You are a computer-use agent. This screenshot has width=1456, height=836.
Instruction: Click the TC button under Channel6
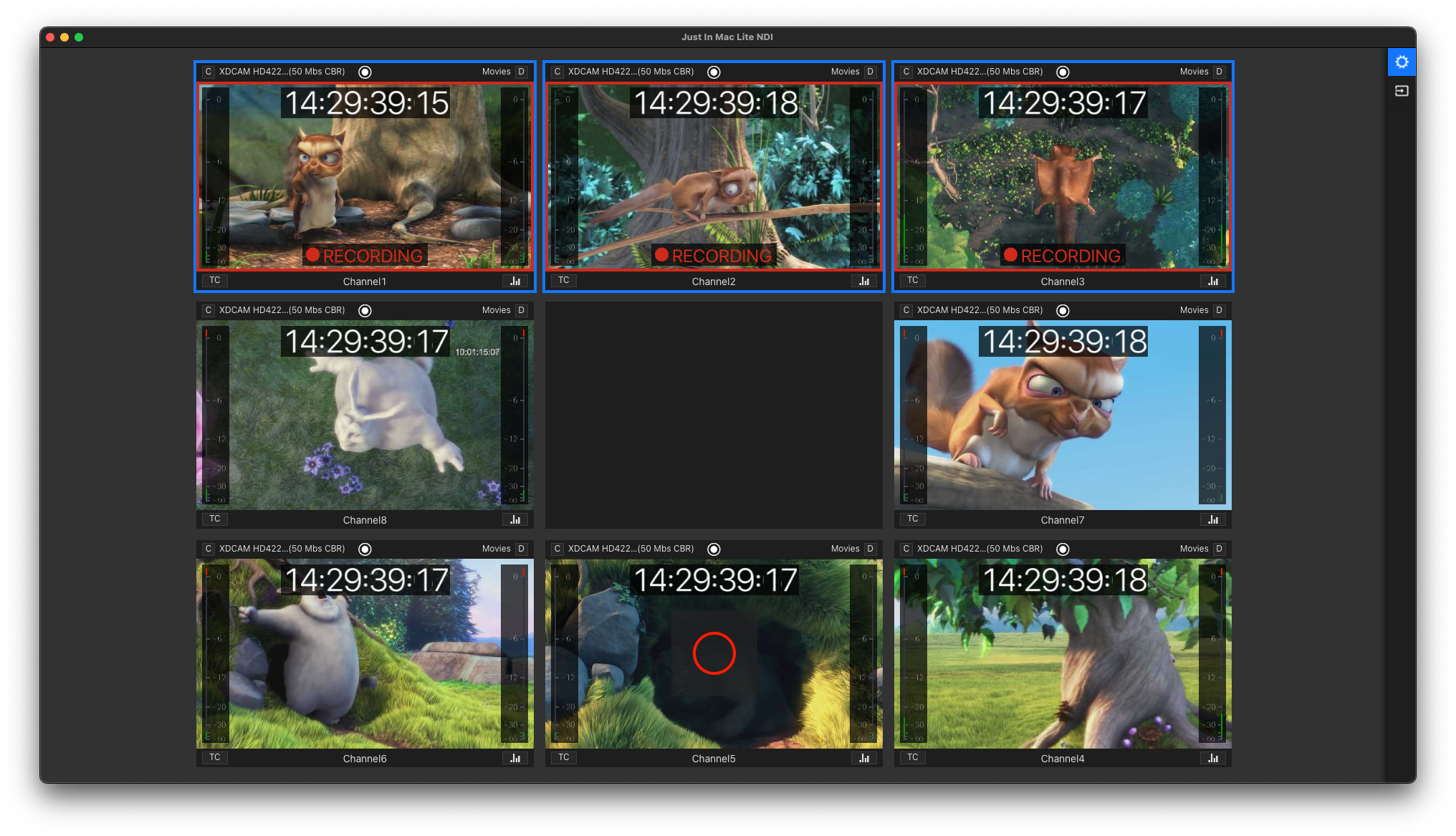point(215,757)
